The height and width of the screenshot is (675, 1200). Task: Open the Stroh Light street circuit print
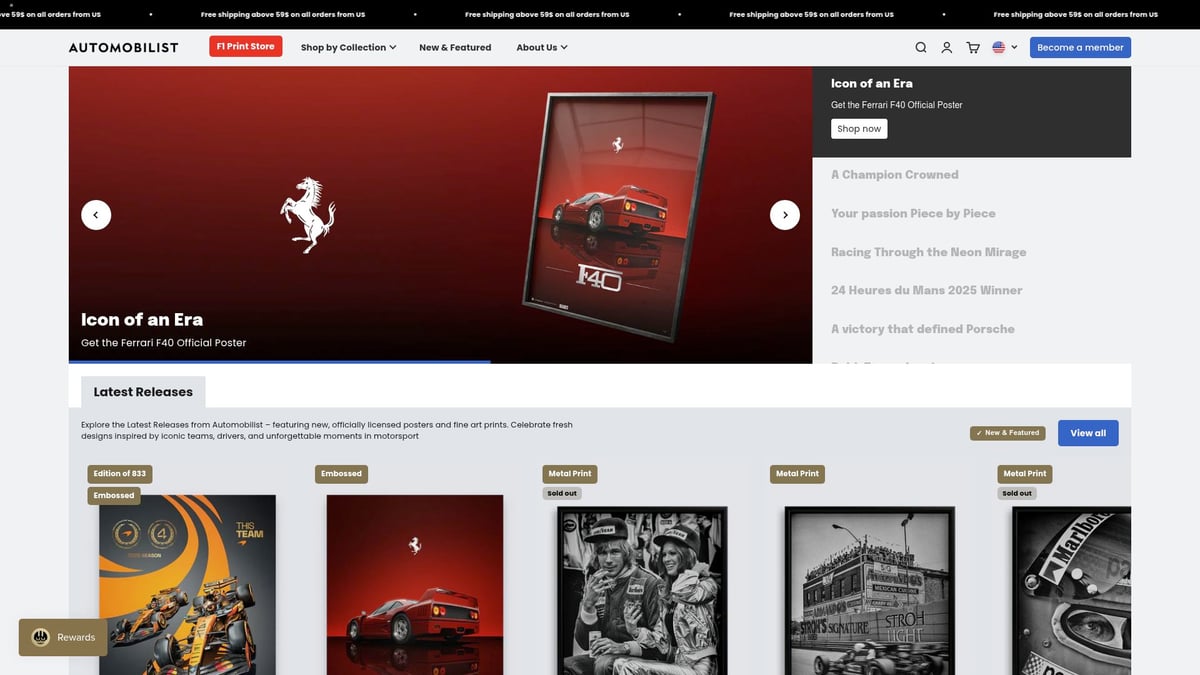pyautogui.click(x=870, y=590)
